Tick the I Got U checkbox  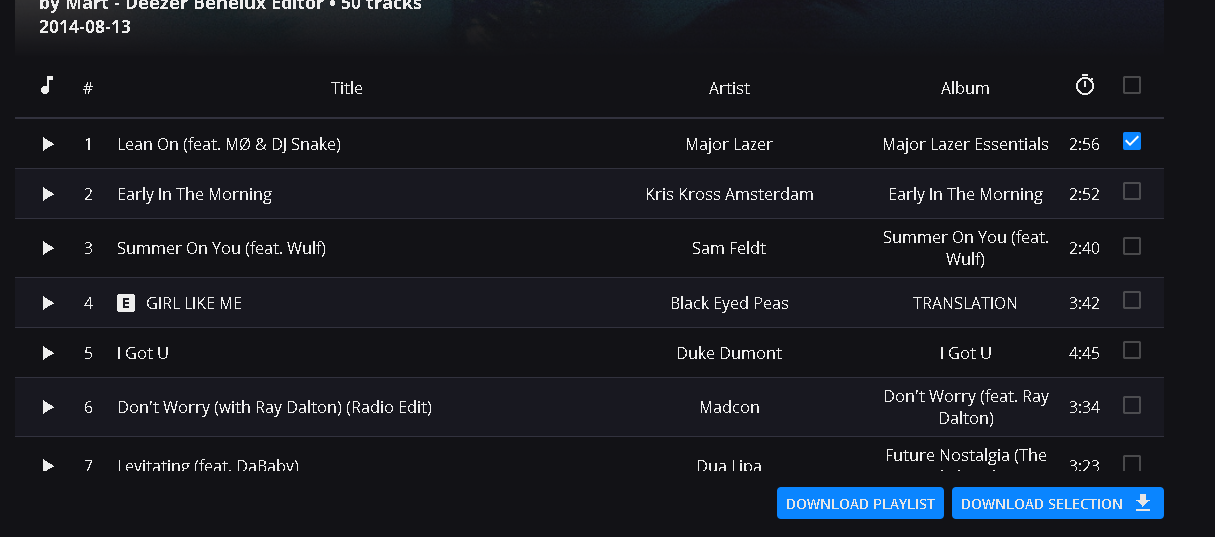point(1132,350)
